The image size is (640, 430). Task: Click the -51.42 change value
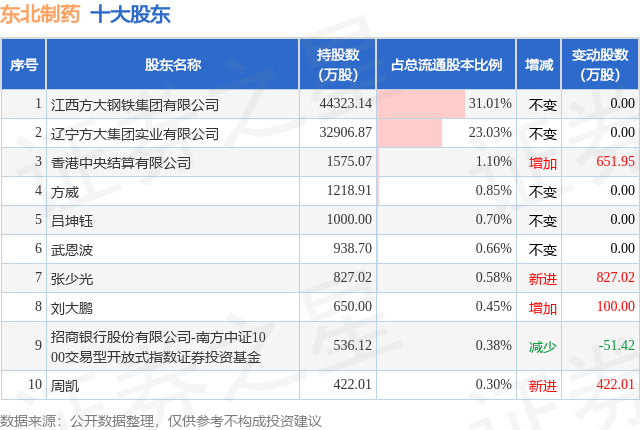(616, 345)
